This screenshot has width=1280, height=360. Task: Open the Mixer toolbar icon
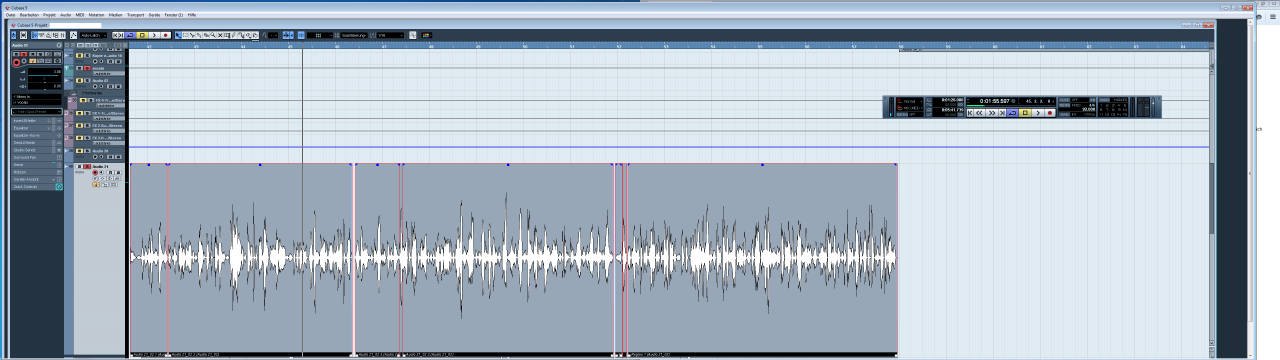pyautogui.click(x=63, y=35)
